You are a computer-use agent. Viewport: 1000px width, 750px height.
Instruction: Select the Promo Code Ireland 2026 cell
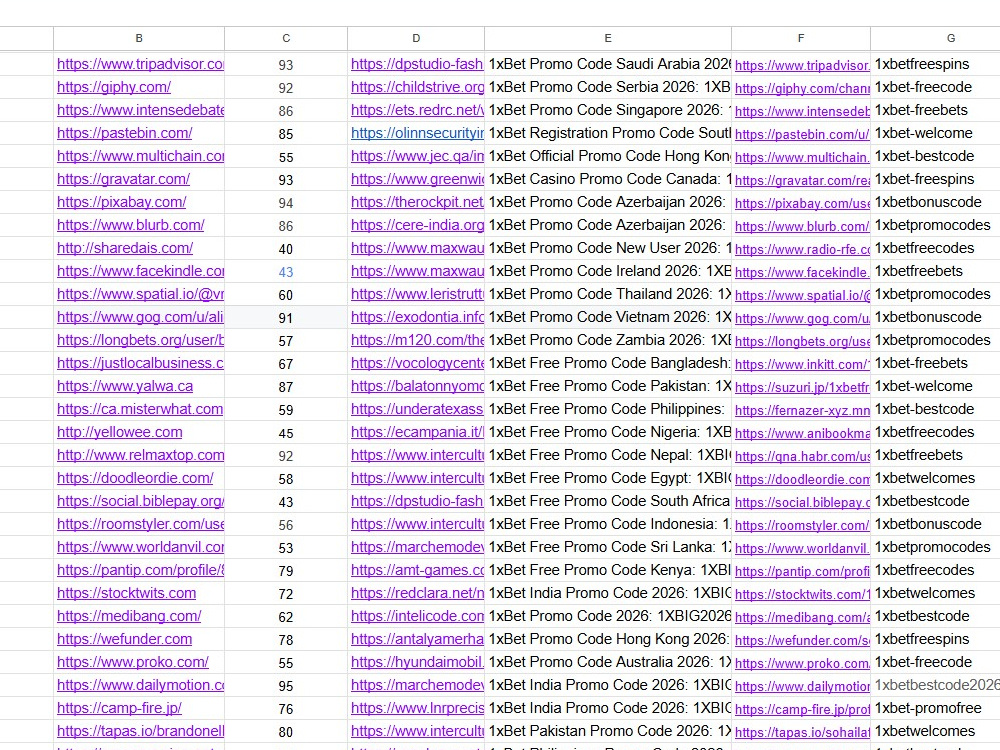coord(608,270)
